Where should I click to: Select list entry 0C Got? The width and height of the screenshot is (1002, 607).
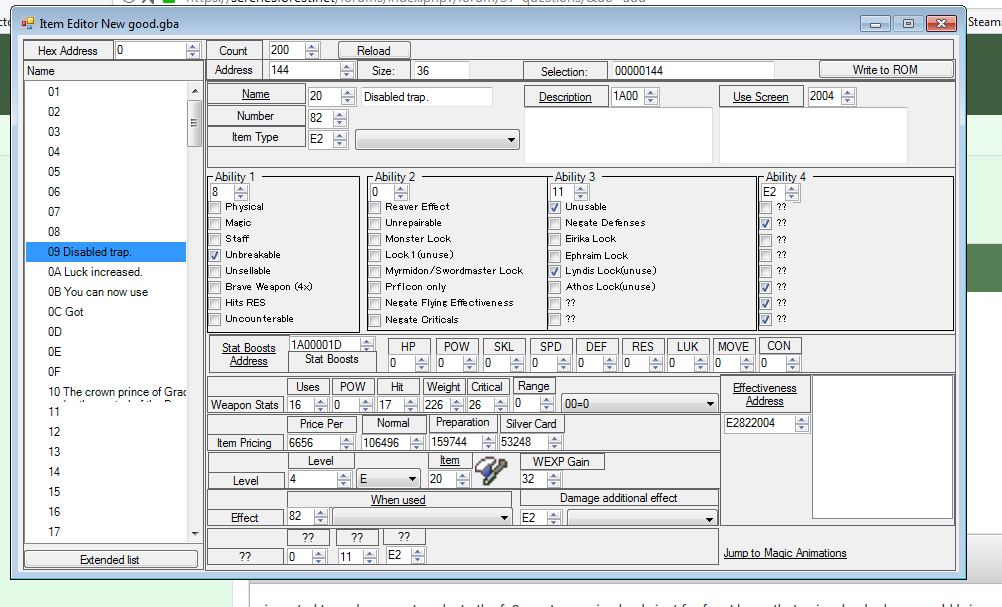tap(66, 312)
